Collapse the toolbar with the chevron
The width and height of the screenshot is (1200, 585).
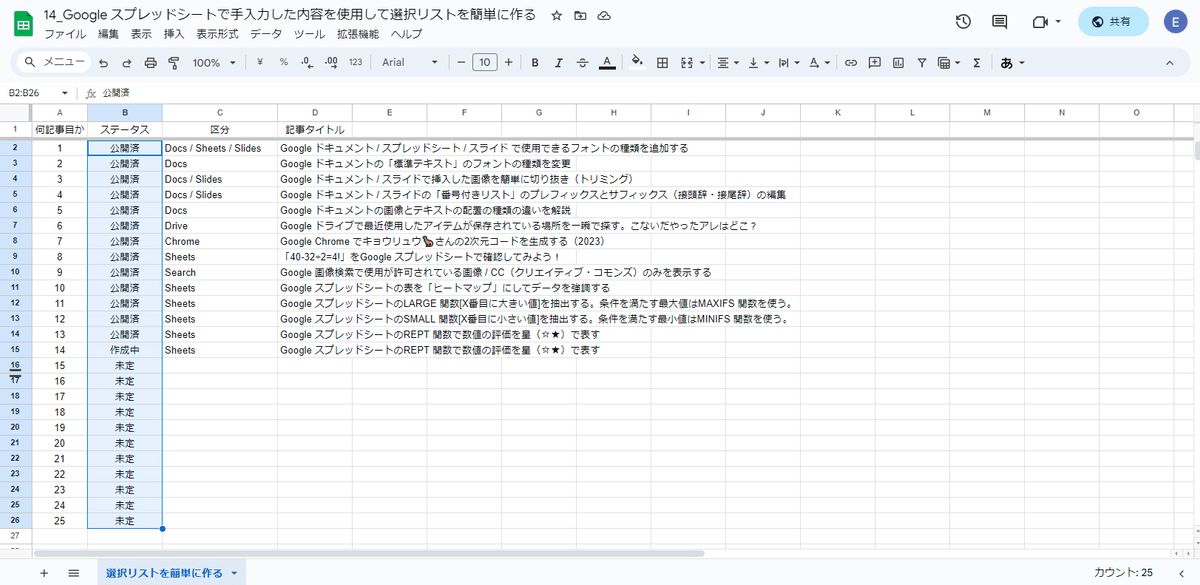coord(1170,62)
